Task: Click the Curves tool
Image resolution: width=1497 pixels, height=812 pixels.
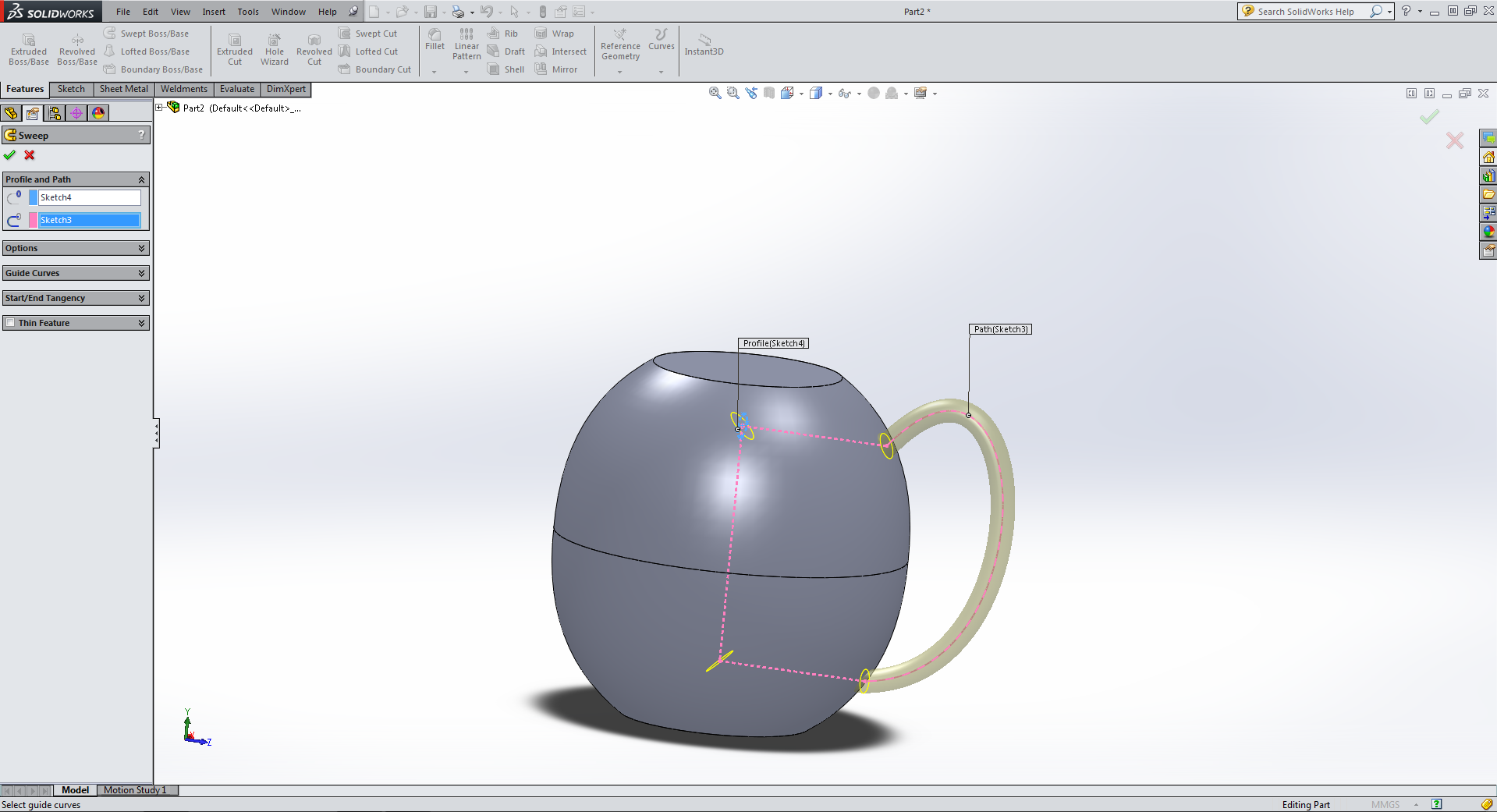Action: [661, 40]
